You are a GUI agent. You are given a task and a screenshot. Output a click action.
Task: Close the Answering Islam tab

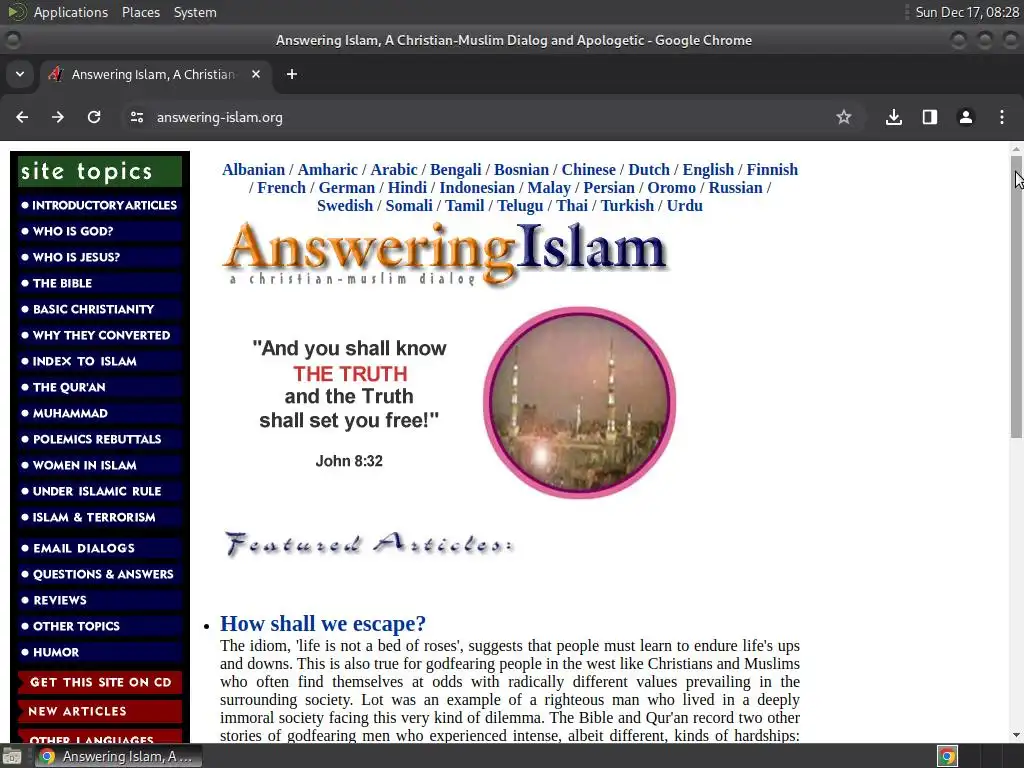pyautogui.click(x=256, y=74)
